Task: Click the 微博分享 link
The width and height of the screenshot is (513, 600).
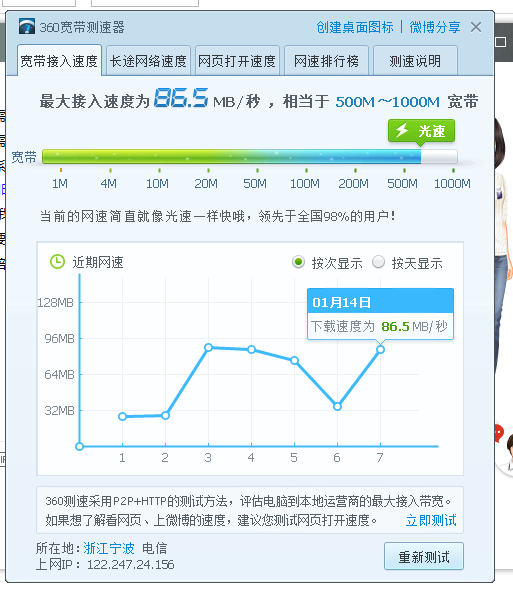Action: (x=435, y=27)
